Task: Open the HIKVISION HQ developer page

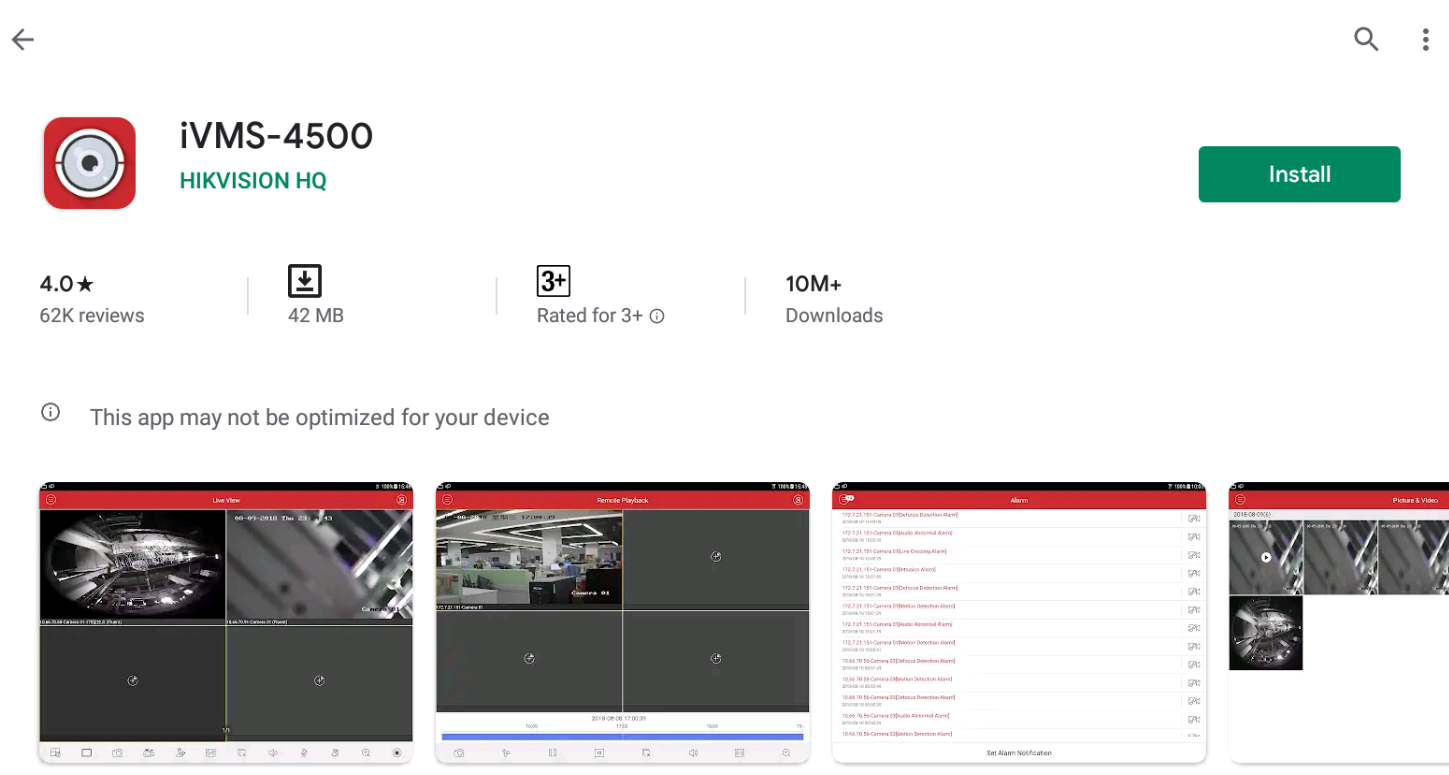Action: 253,180
